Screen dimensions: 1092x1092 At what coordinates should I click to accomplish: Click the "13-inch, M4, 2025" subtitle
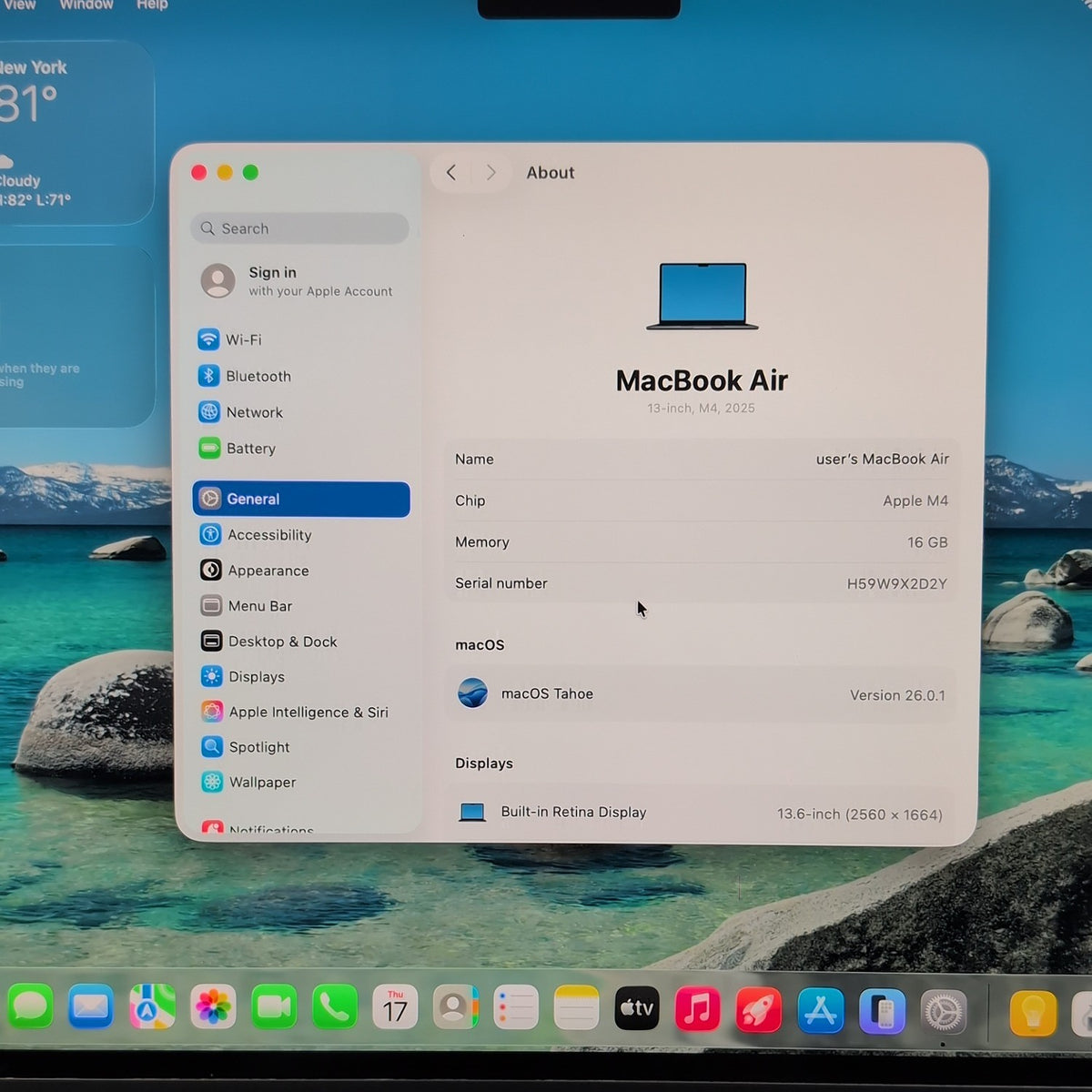click(702, 408)
